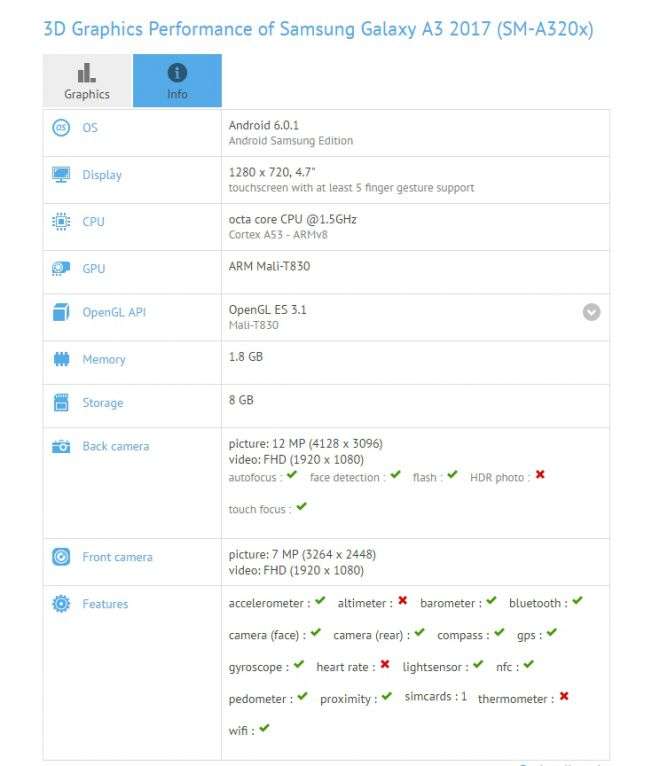The height and width of the screenshot is (766, 660).
Task: Click the camera (rear) check mark
Action: click(420, 632)
